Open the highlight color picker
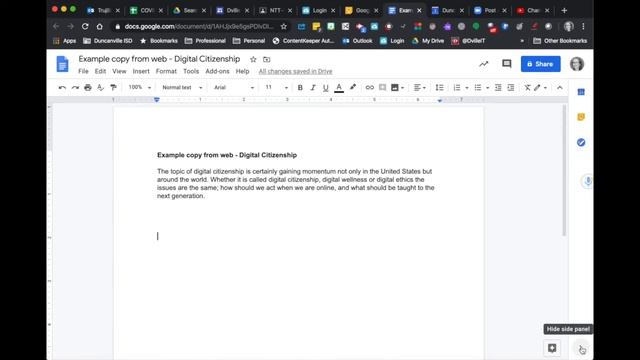 353,87
